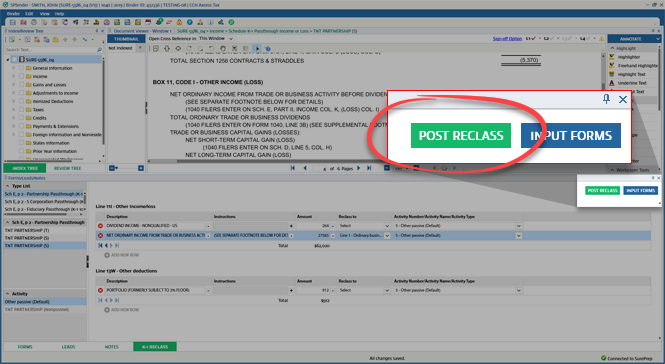Screen dimensions: 665x364
Task: Open the Edit menu
Action: tap(29, 14)
